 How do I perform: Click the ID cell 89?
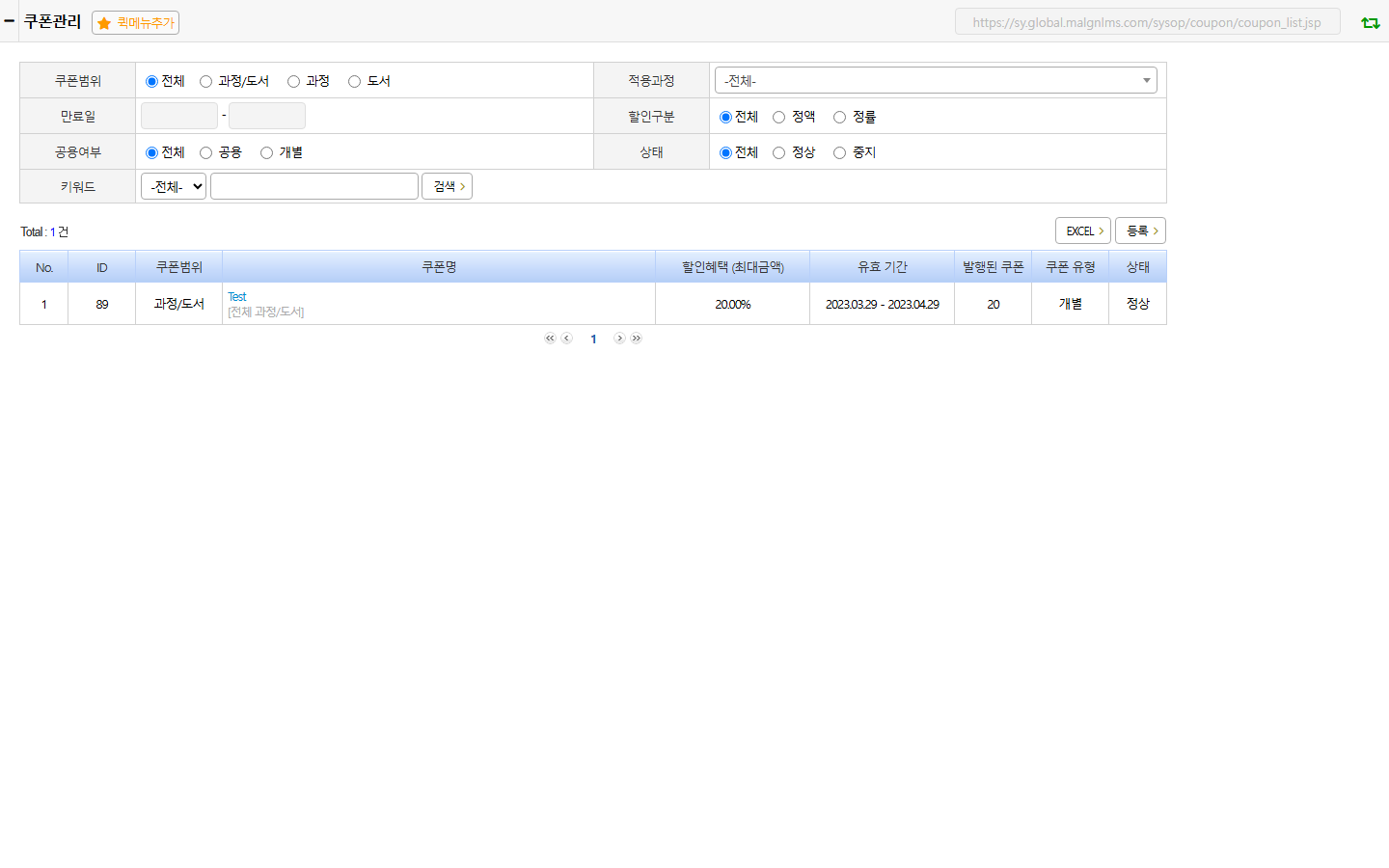click(102, 304)
